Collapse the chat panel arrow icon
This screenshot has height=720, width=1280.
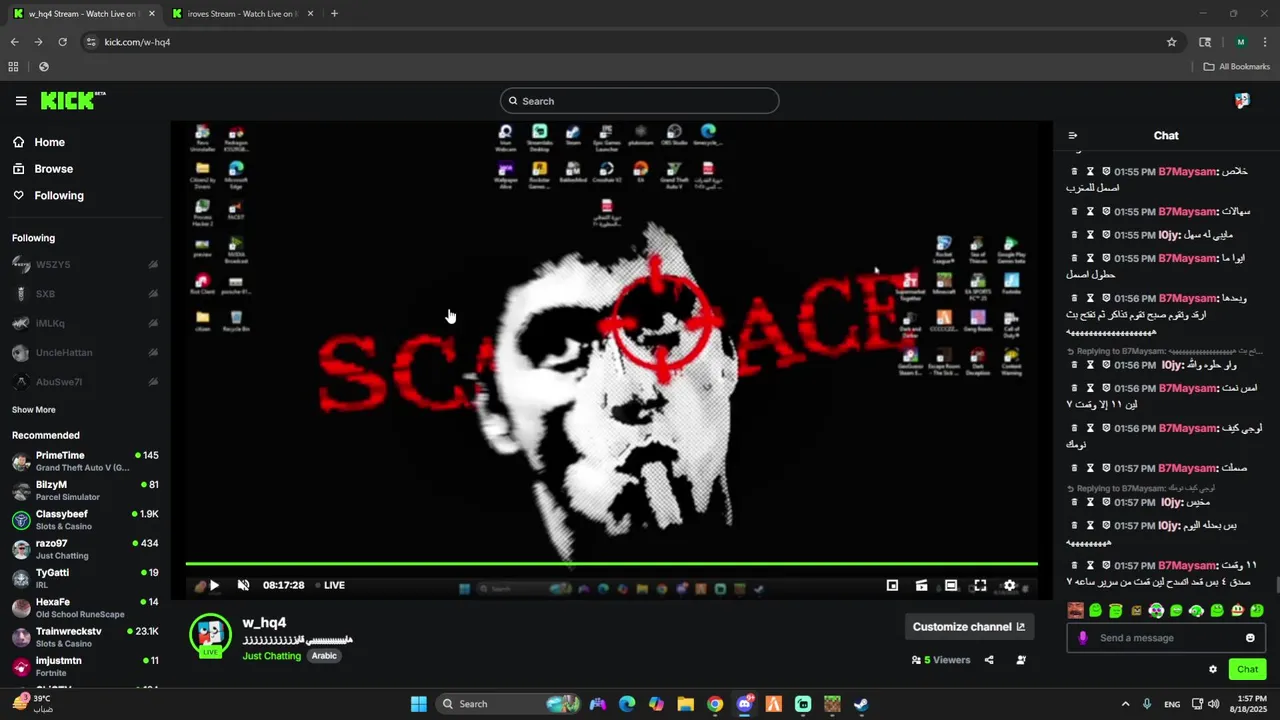1073,136
